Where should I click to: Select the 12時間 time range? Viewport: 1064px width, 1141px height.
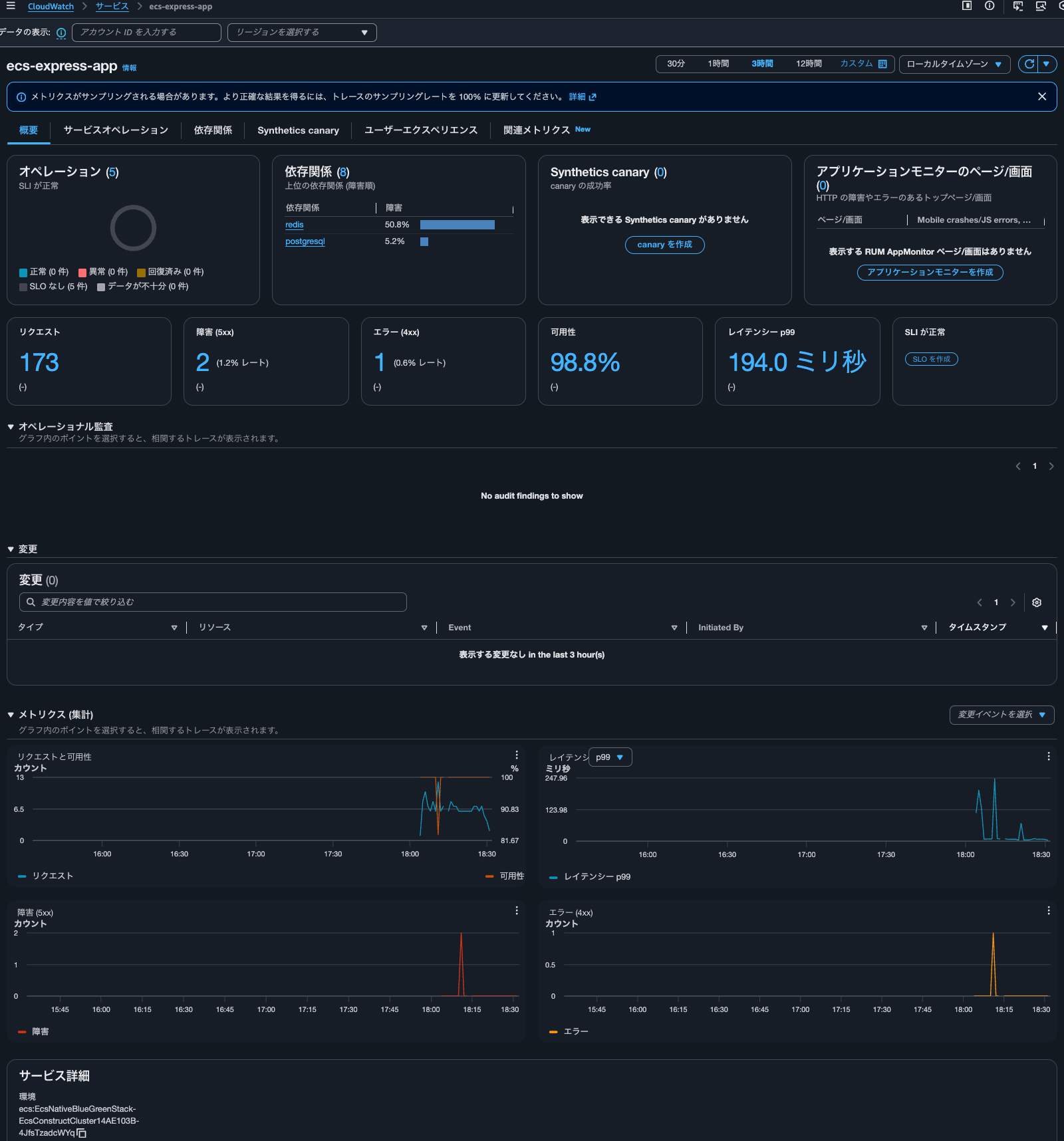[x=809, y=64]
